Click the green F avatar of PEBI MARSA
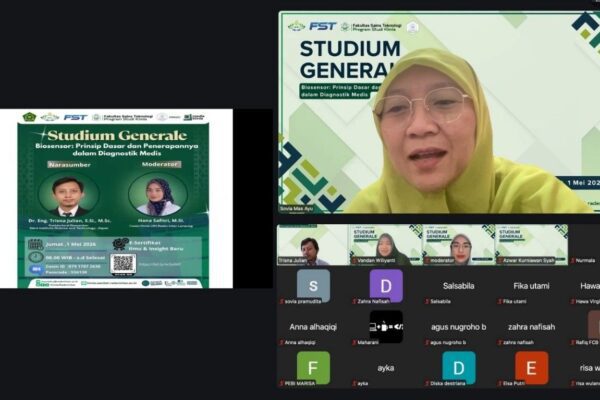Viewport: 600px width, 400px height. click(x=313, y=367)
